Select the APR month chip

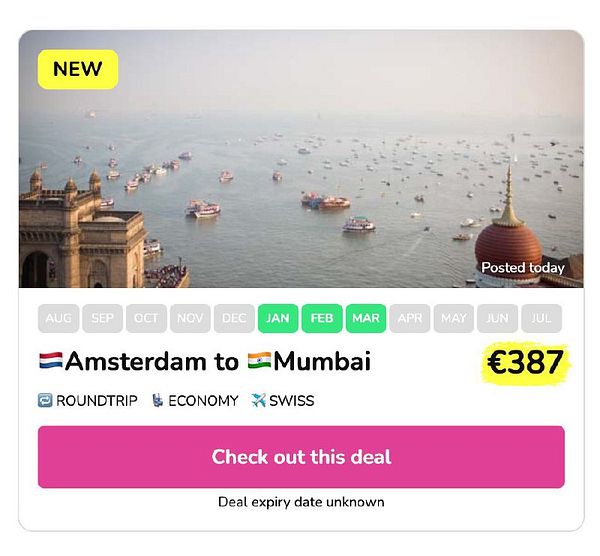point(410,318)
